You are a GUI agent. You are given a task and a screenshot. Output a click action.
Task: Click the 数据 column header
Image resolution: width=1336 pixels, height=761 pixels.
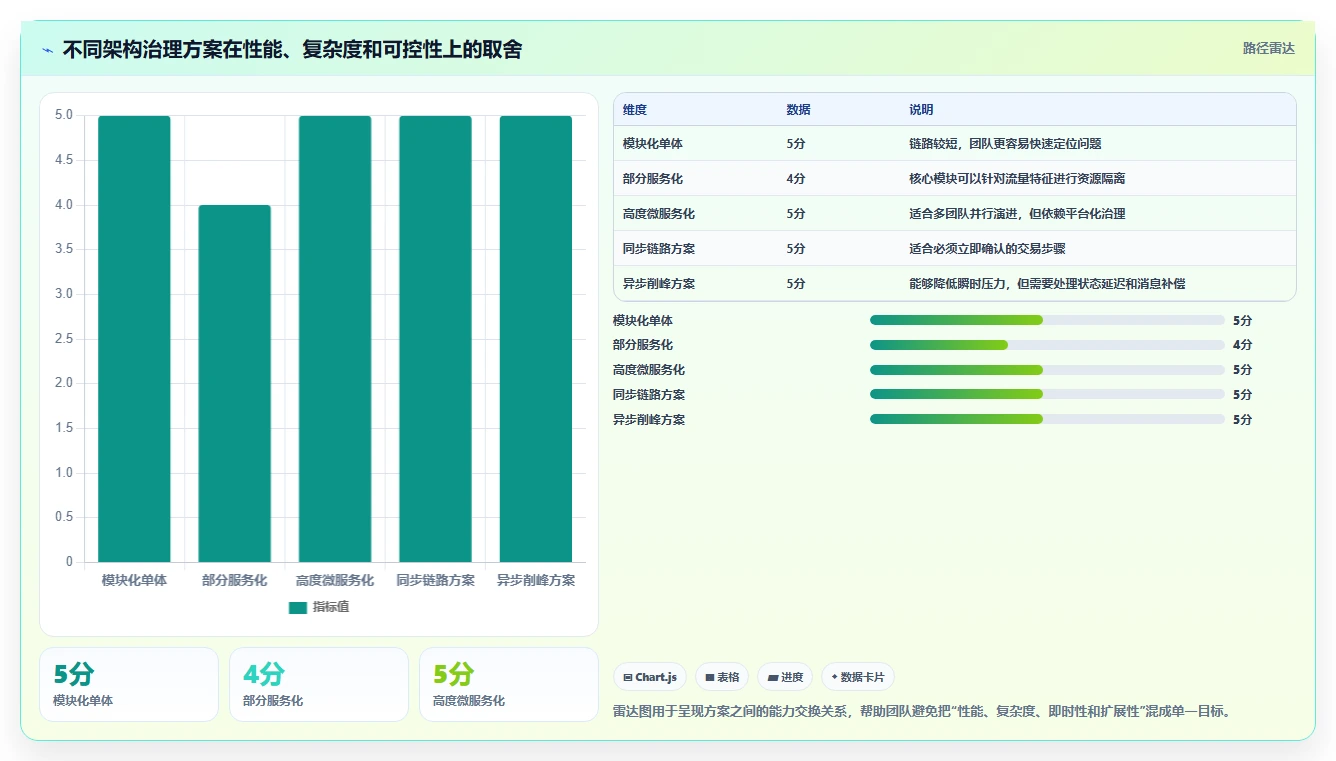[x=799, y=110]
